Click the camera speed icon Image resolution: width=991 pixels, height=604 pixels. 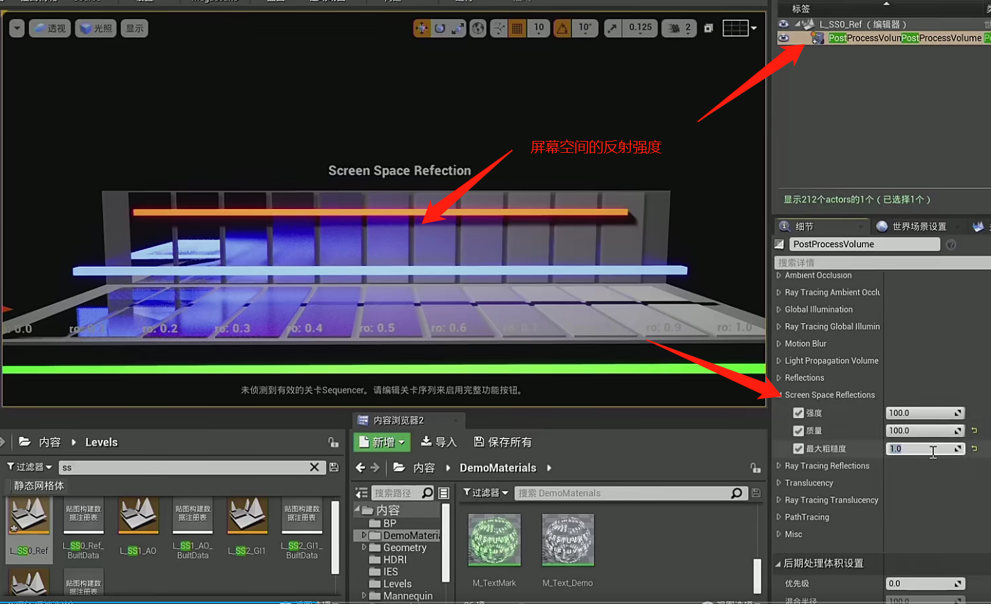[x=672, y=28]
